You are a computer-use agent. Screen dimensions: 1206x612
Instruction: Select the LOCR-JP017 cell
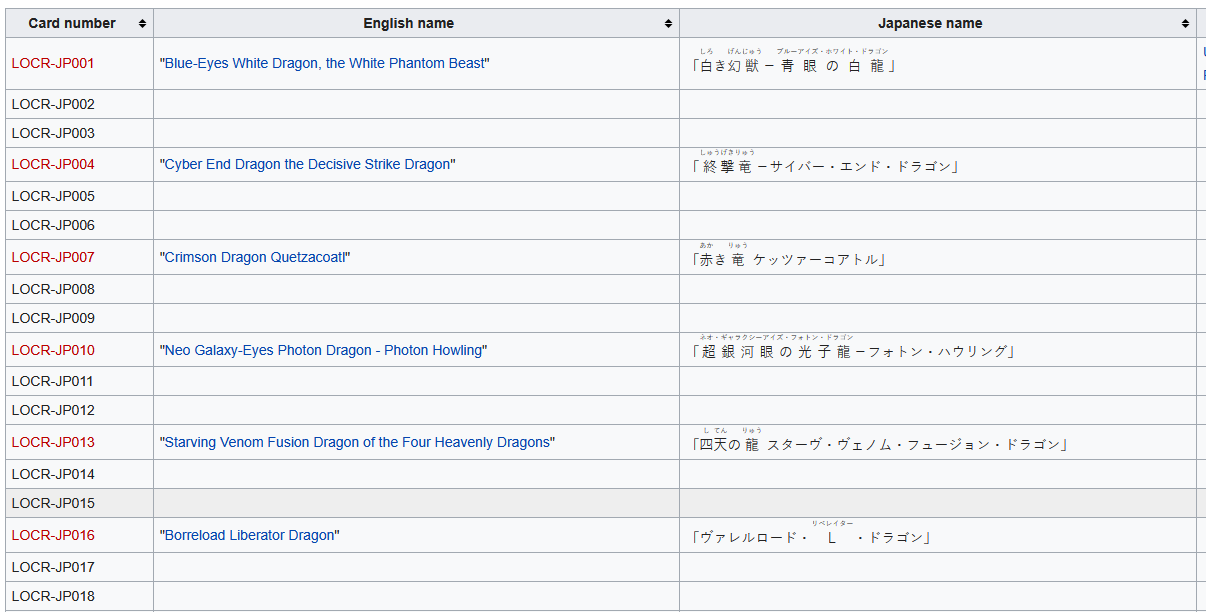point(79,567)
